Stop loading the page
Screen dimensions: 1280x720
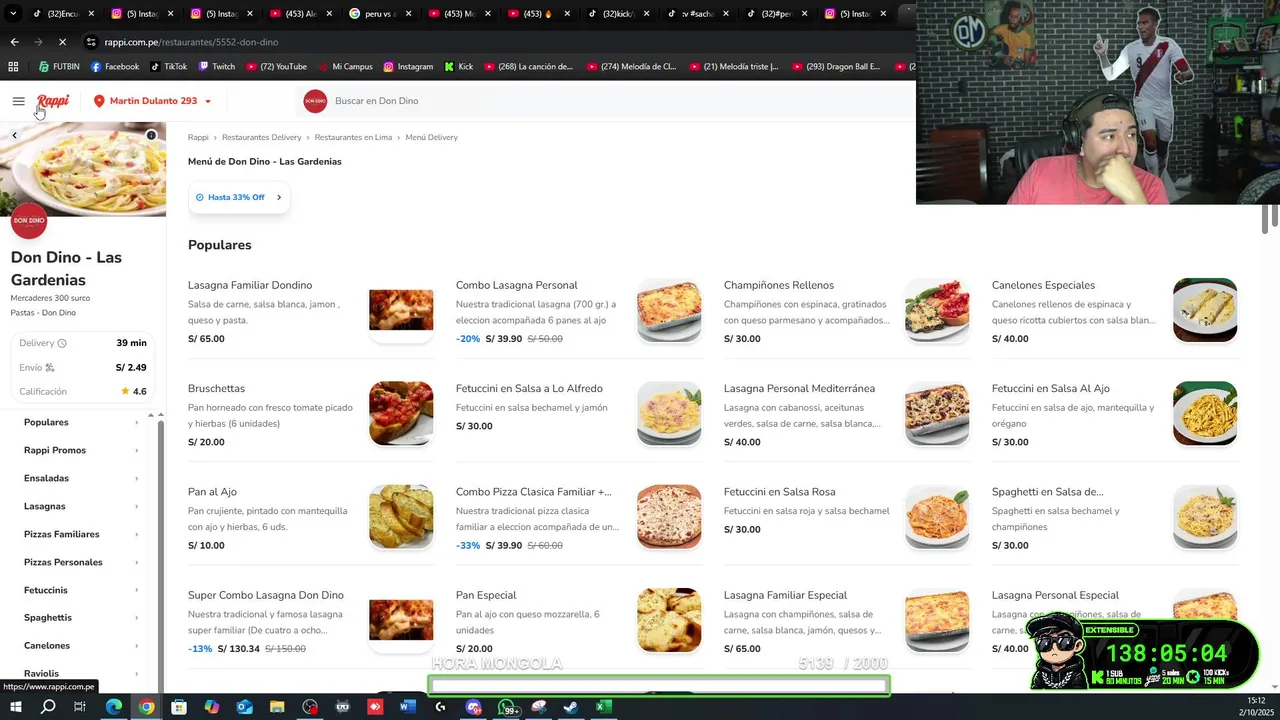pyautogui.click(x=62, y=42)
